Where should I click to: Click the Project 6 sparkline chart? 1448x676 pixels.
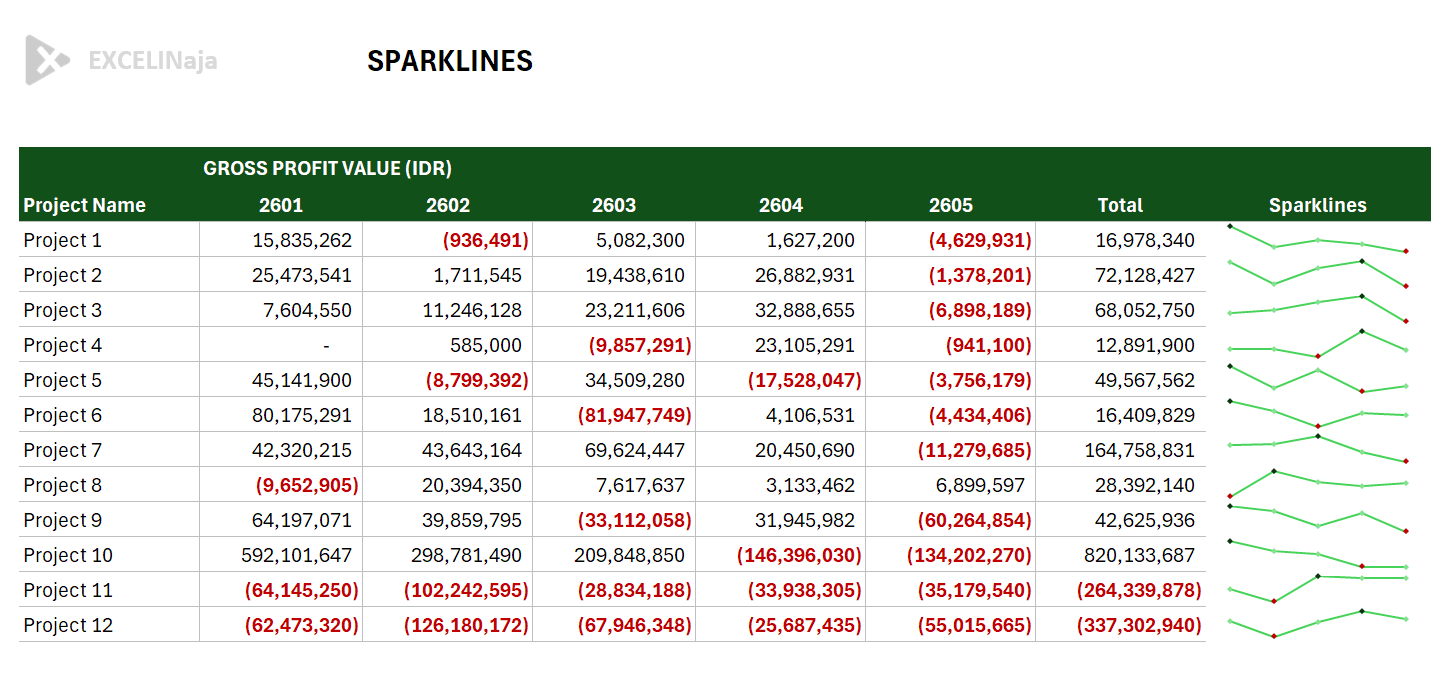(1318, 414)
